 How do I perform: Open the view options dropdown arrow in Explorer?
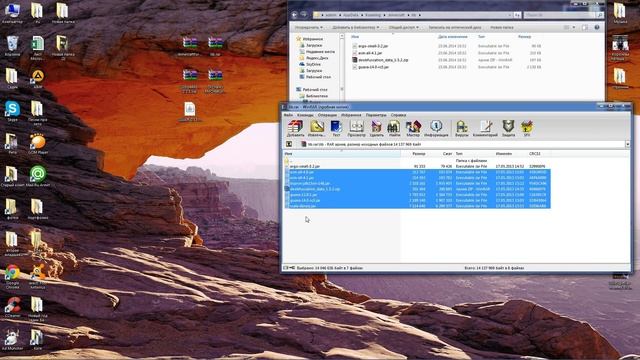click(573, 27)
